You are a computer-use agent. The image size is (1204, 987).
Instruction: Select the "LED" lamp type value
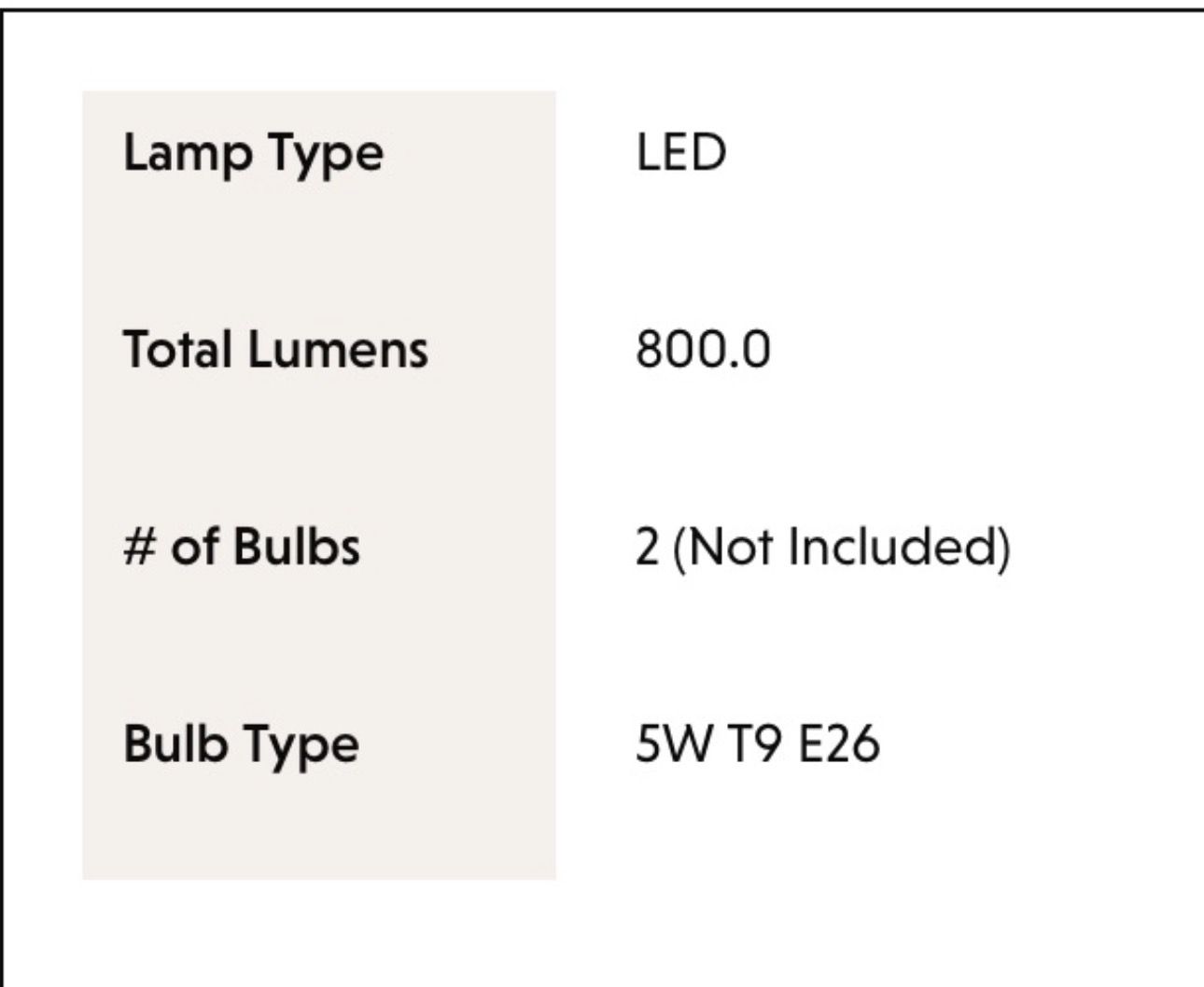[680, 153]
